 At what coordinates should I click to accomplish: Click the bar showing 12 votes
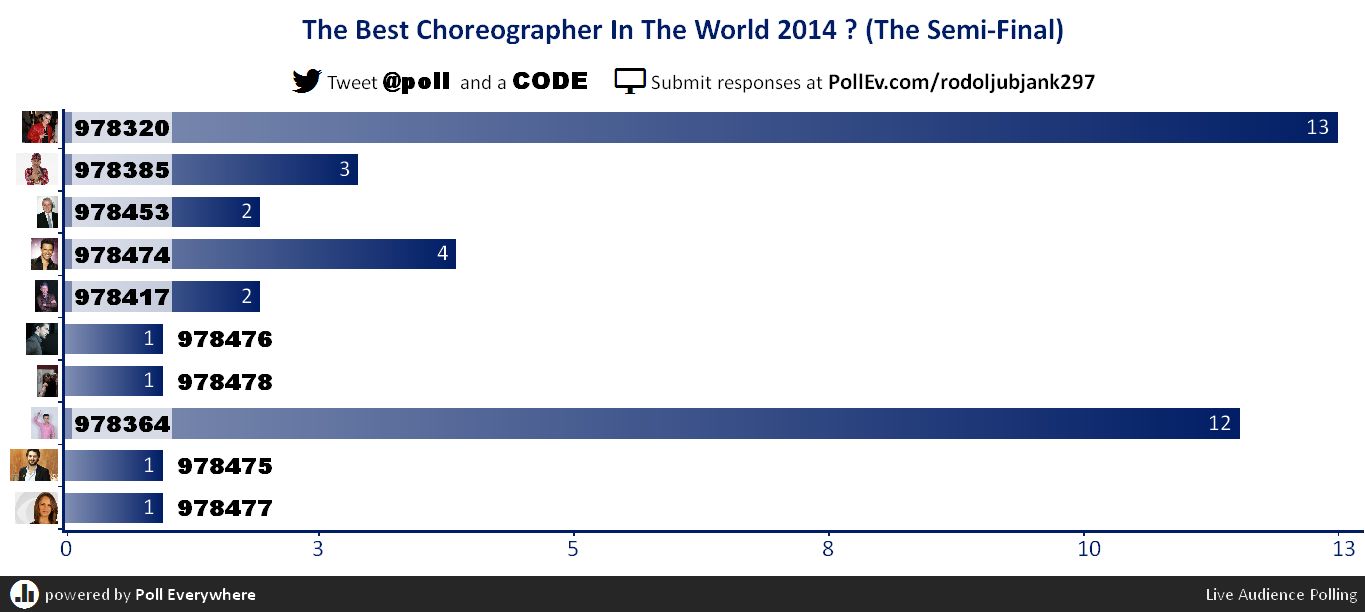click(652, 423)
